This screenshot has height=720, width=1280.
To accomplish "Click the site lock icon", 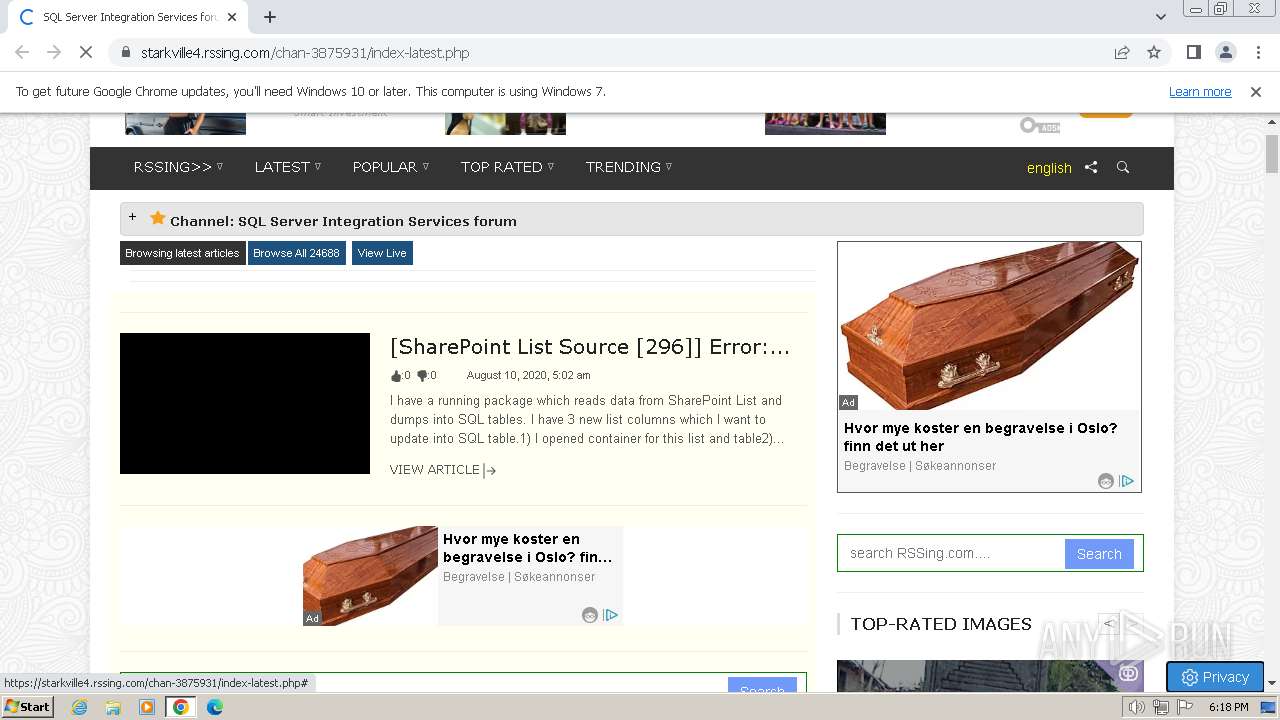I will 126,53.
